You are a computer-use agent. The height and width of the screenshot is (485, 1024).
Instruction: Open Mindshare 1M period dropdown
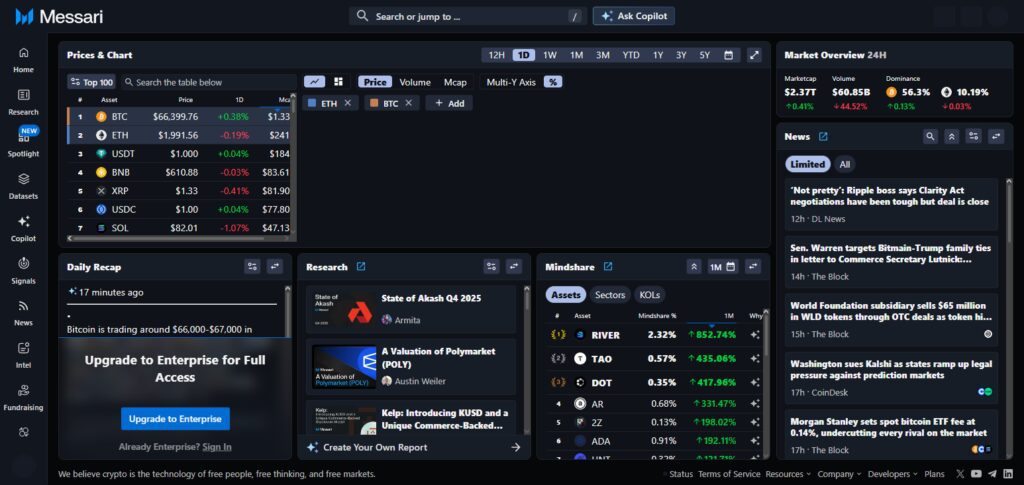point(723,266)
